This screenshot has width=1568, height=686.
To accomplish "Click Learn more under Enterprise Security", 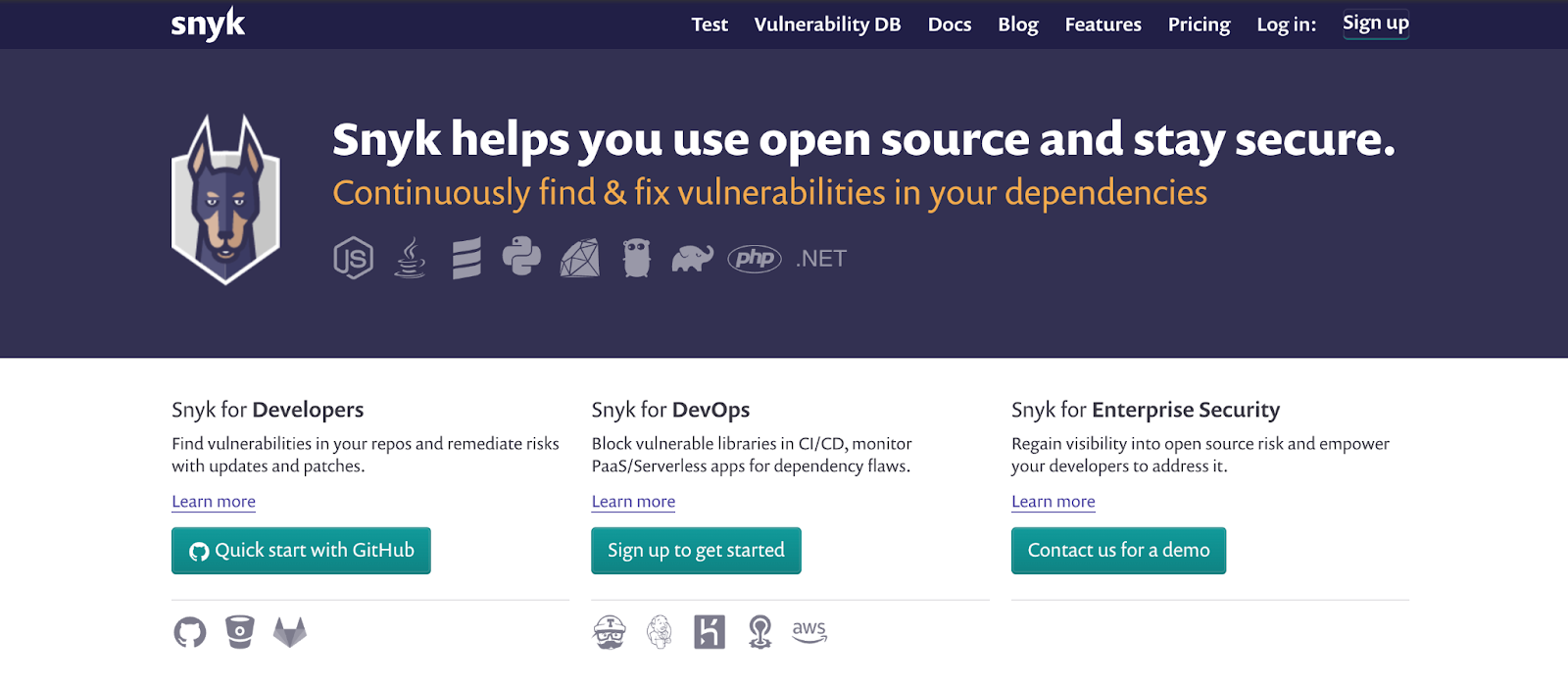I will (1053, 502).
